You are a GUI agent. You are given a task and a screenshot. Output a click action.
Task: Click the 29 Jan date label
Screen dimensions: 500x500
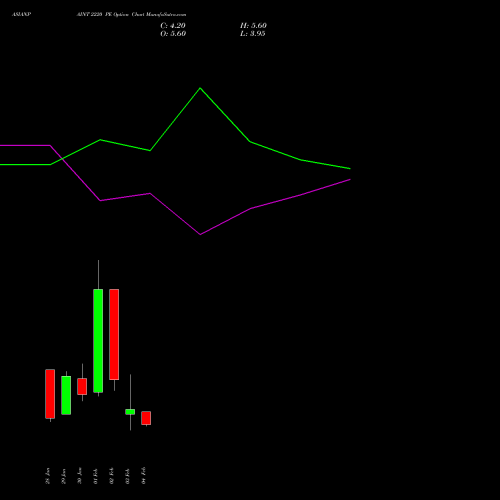[64, 476]
